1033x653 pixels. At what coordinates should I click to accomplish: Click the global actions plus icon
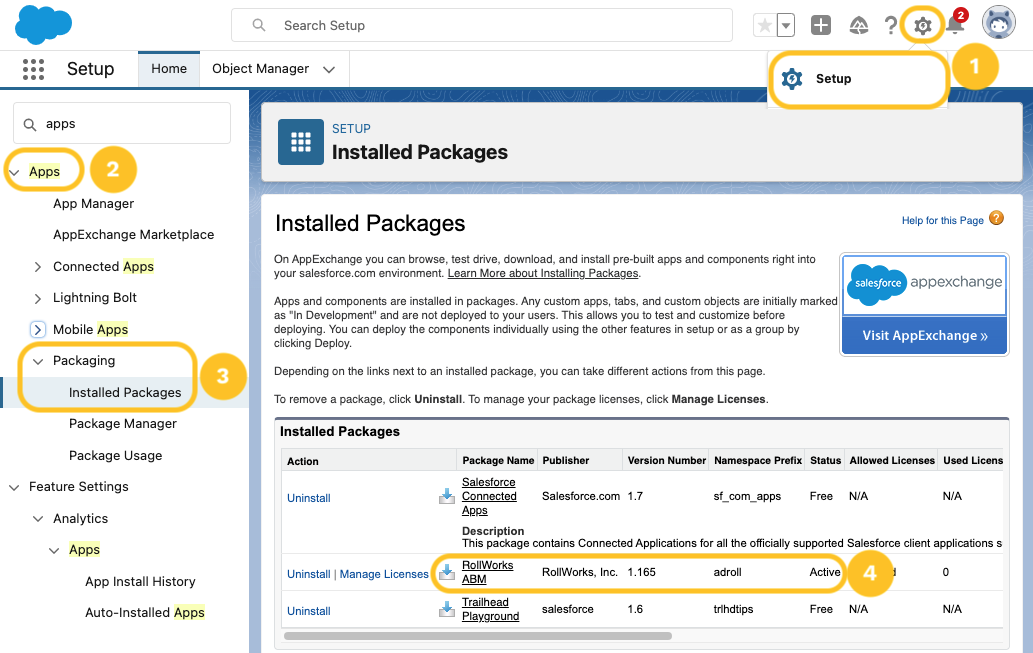tap(821, 25)
